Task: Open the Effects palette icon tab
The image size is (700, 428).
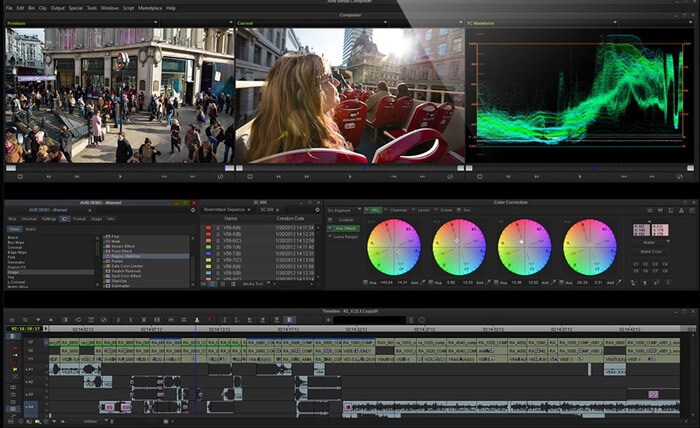Action: click(x=65, y=219)
